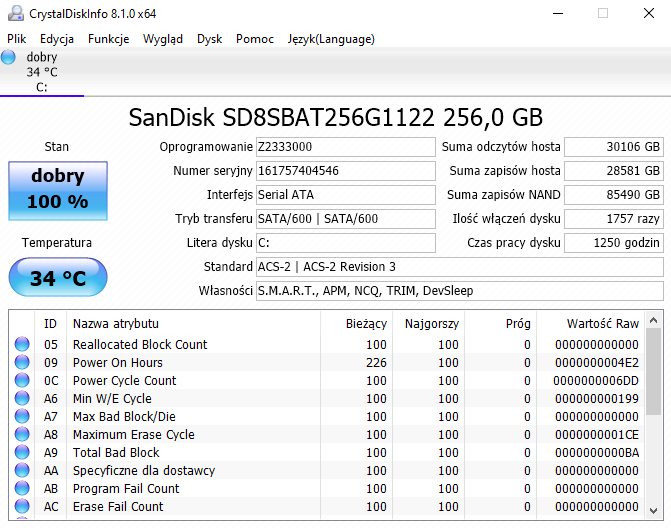Click Ilość włączeń dysku value 1757 razy
The height and width of the screenshot is (528, 671).
[614, 219]
